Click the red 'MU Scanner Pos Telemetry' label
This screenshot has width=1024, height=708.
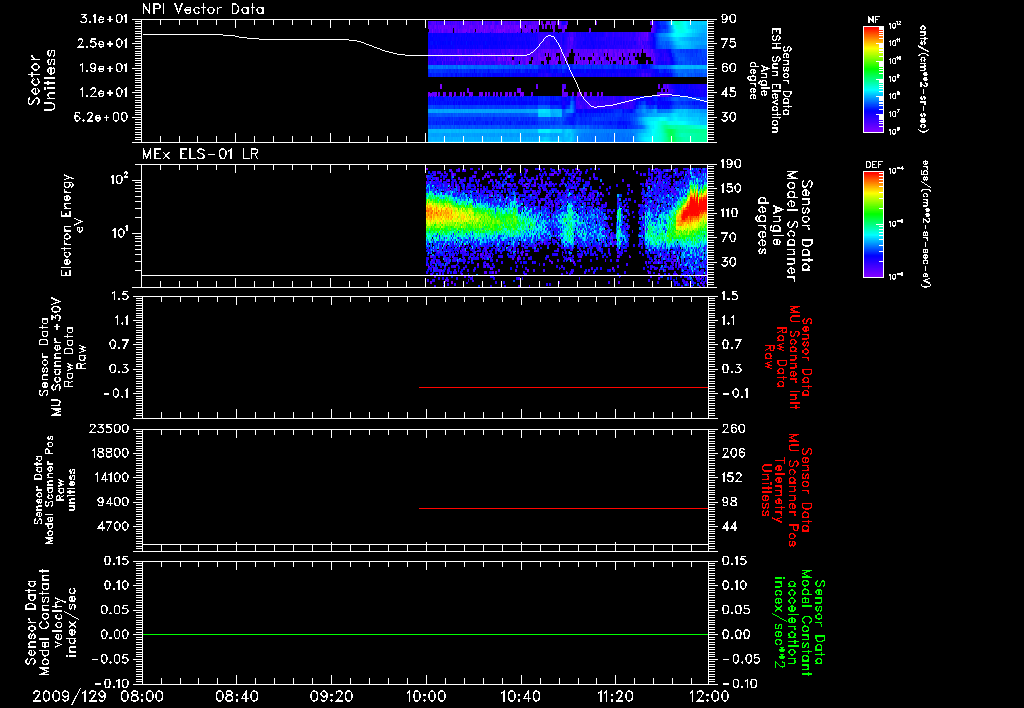click(x=786, y=490)
